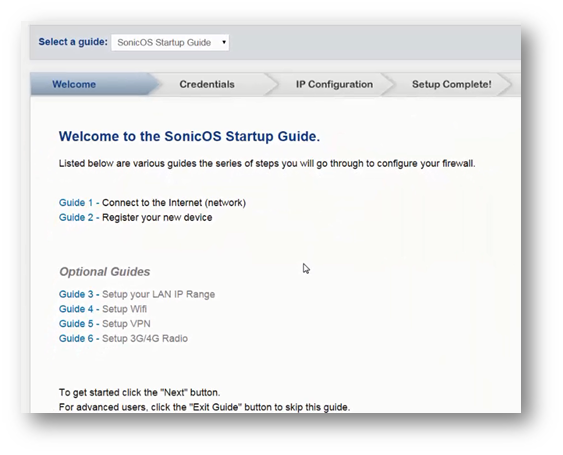Open Guide 1 link

[x=76, y=203]
